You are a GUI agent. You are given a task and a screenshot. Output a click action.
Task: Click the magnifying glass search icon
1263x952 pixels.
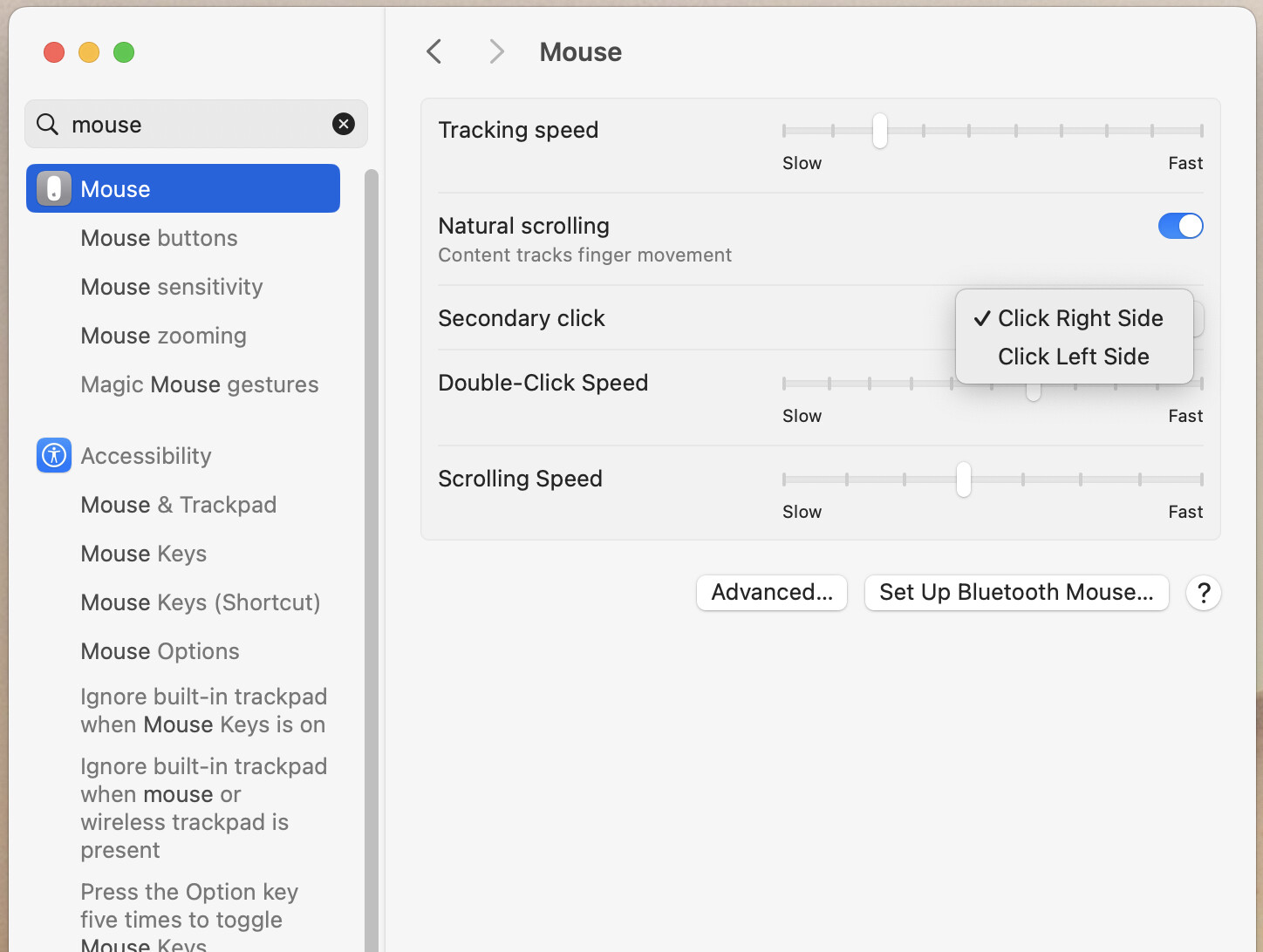coord(47,124)
